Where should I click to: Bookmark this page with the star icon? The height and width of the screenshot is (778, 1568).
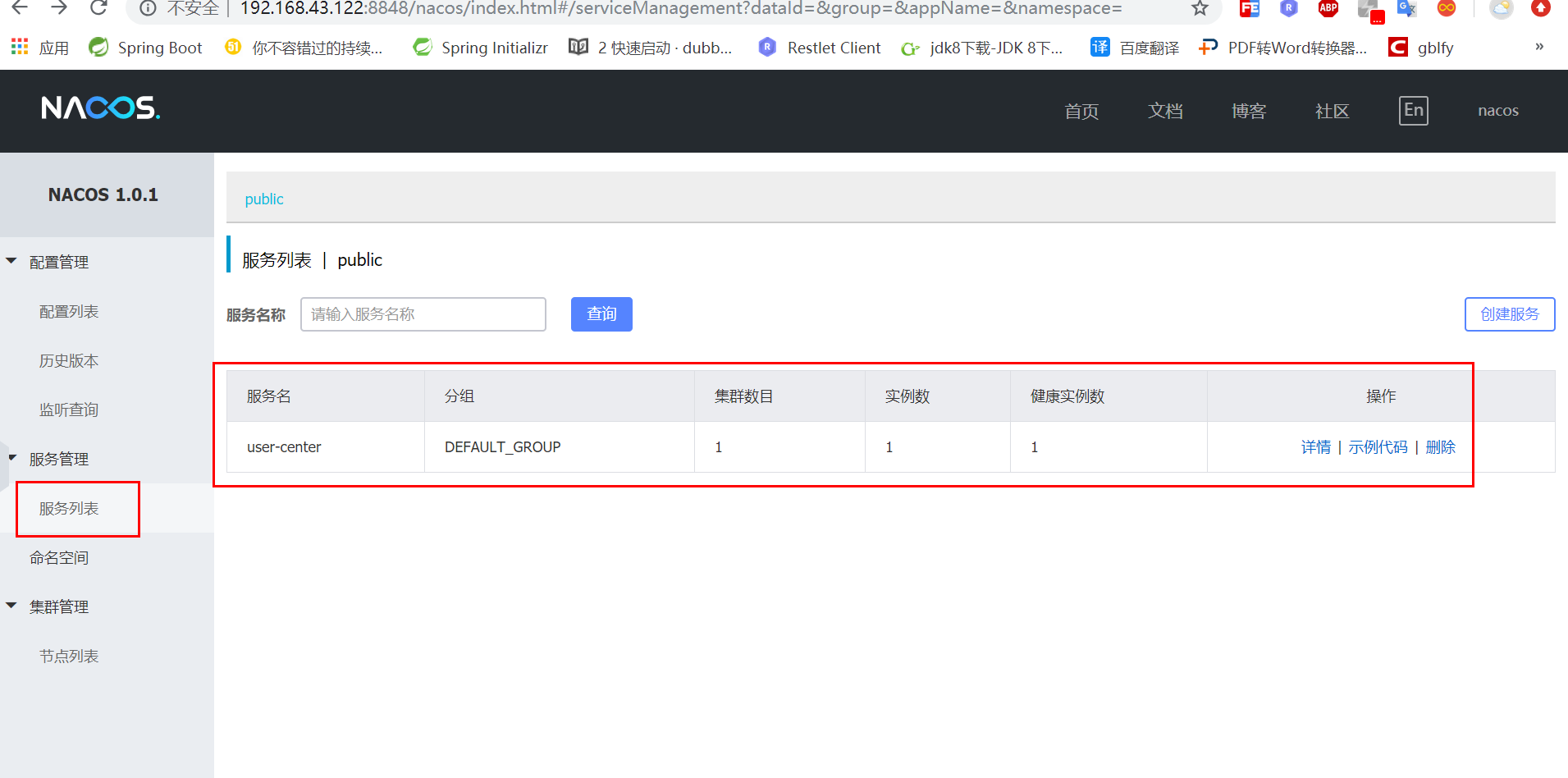pyautogui.click(x=1200, y=8)
